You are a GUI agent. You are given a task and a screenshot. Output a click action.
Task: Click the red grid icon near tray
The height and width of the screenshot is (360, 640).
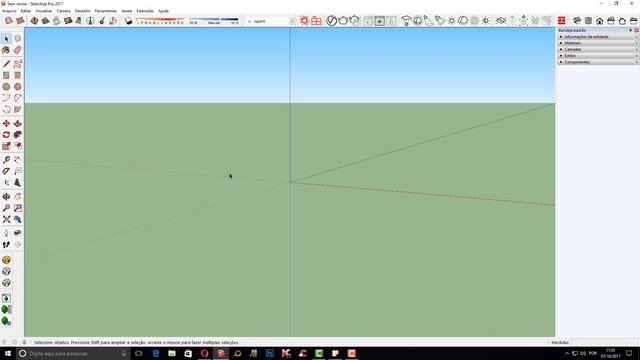[x=562, y=21]
